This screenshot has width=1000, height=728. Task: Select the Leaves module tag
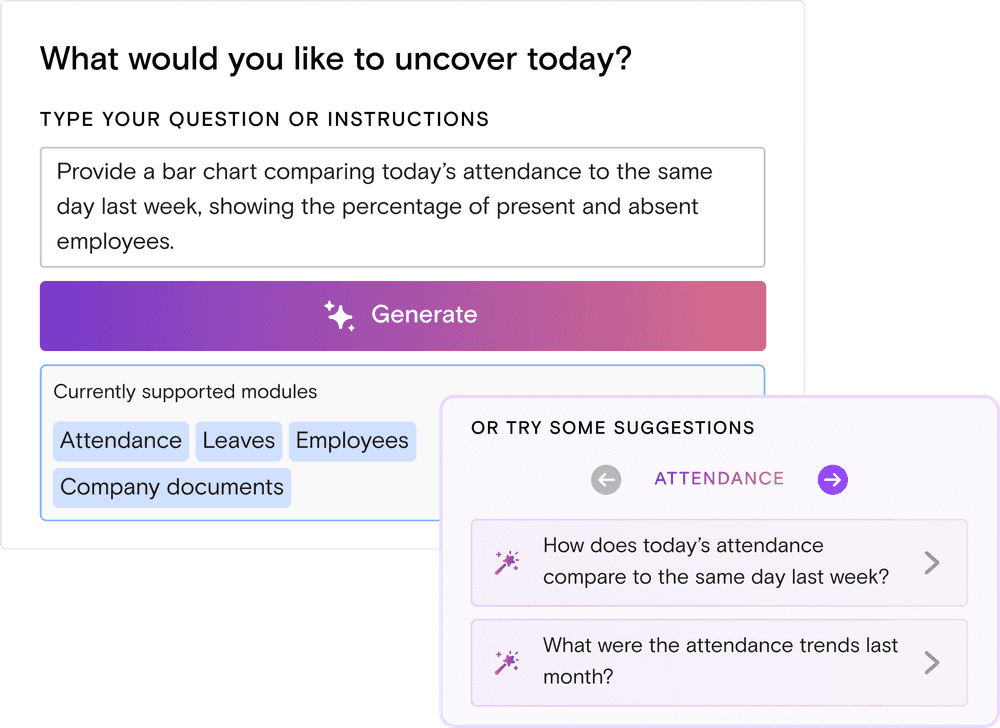coord(239,440)
